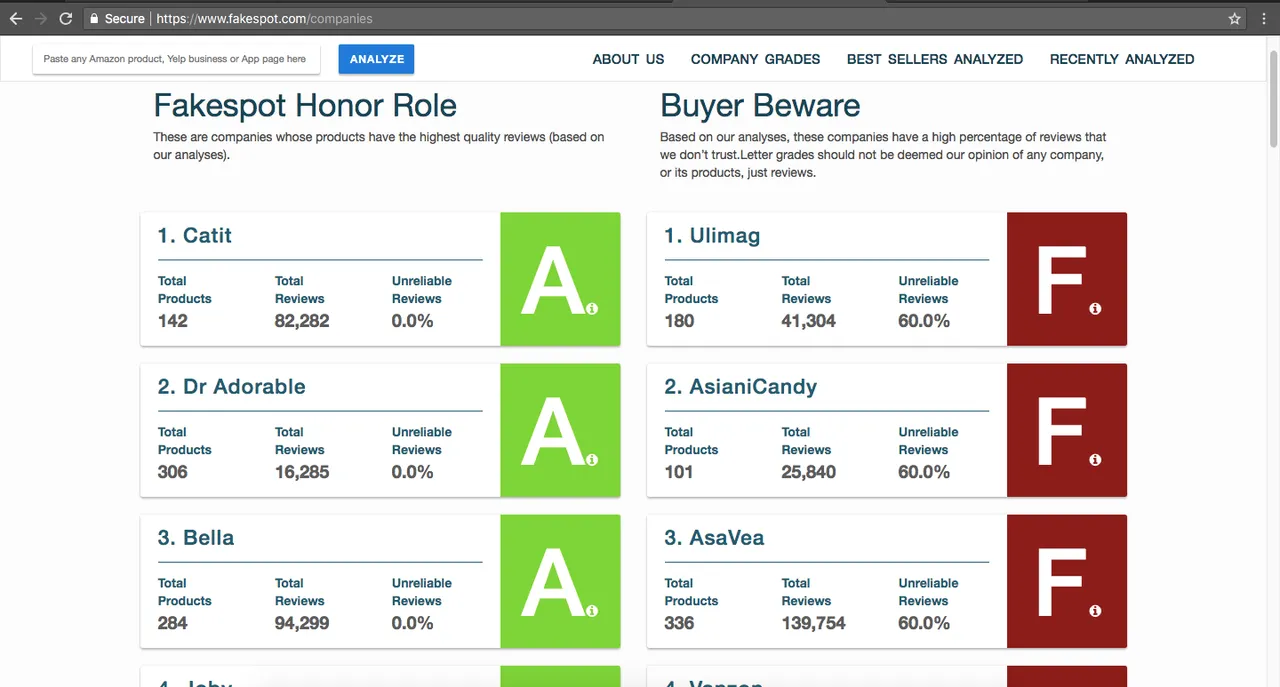Image resolution: width=1280 pixels, height=687 pixels.
Task: Click Bella's total products value 284
Action: coord(173,623)
